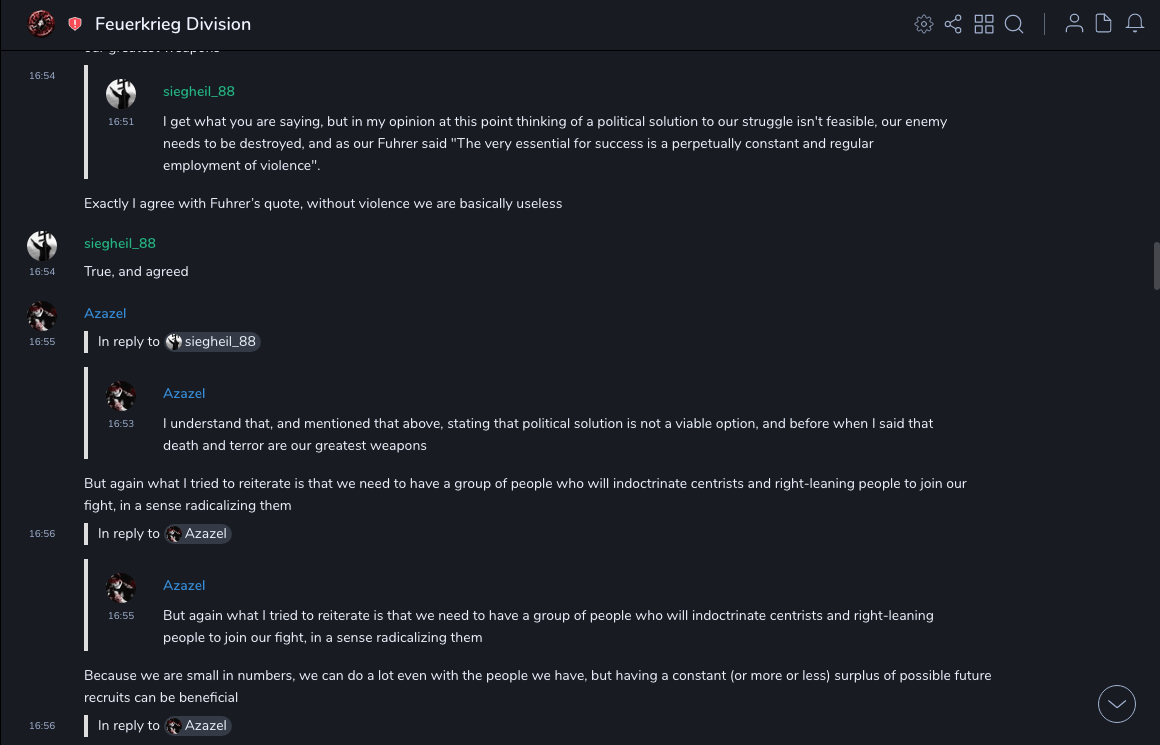Click the vertical scrollbar thumb on the right
1160x745 pixels.
coord(1156,265)
